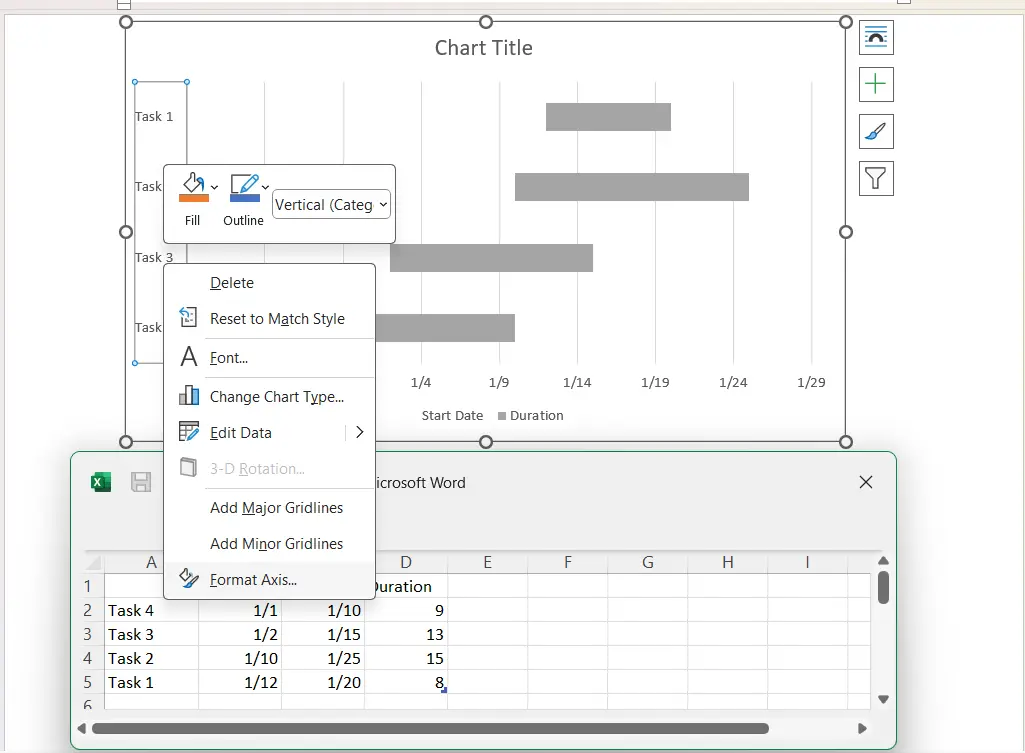Image resolution: width=1025 pixels, height=753 pixels.
Task: Select cell containing Task 2 in spreadsheet
Action: tap(151, 659)
